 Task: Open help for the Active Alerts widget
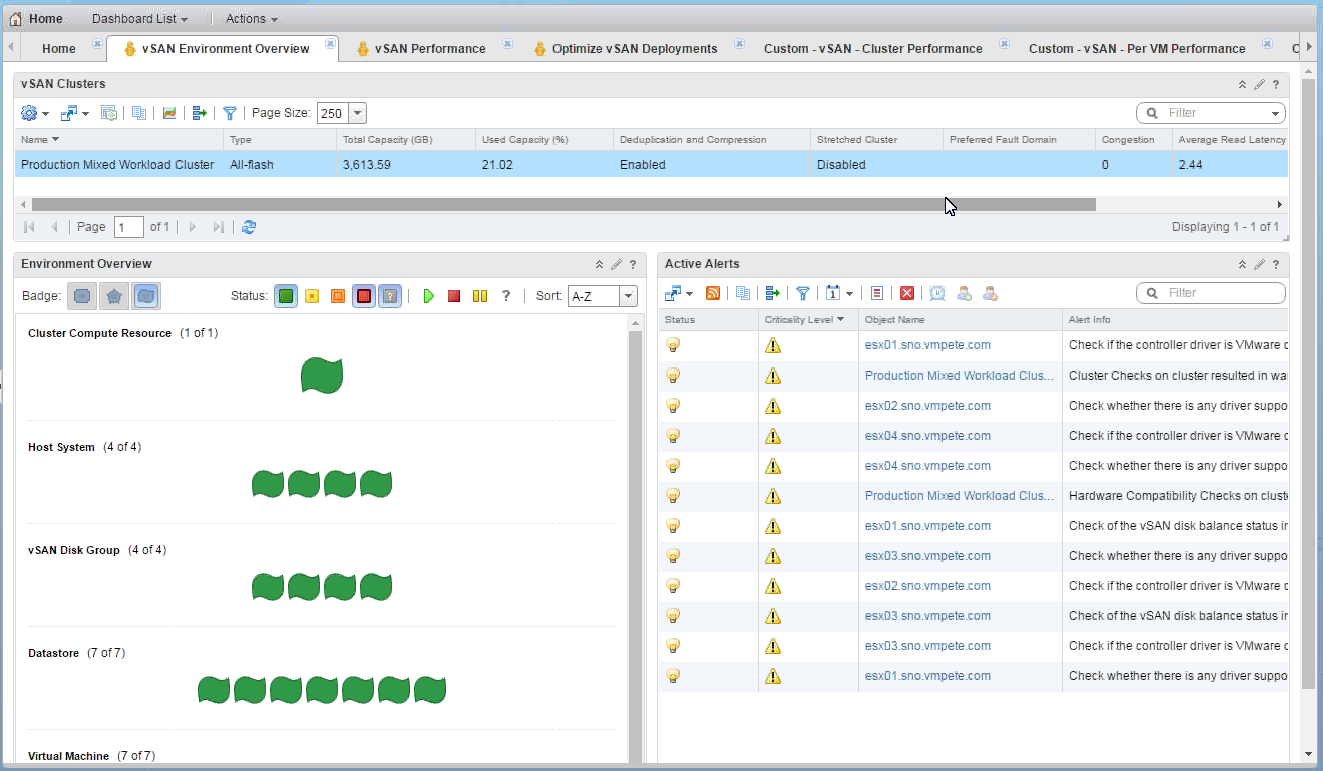pos(1276,264)
